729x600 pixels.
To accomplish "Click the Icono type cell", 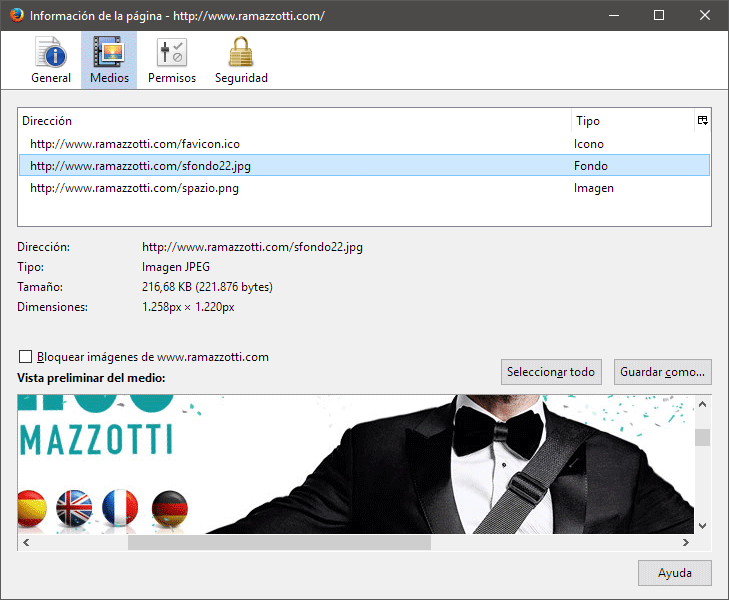I will coord(589,144).
